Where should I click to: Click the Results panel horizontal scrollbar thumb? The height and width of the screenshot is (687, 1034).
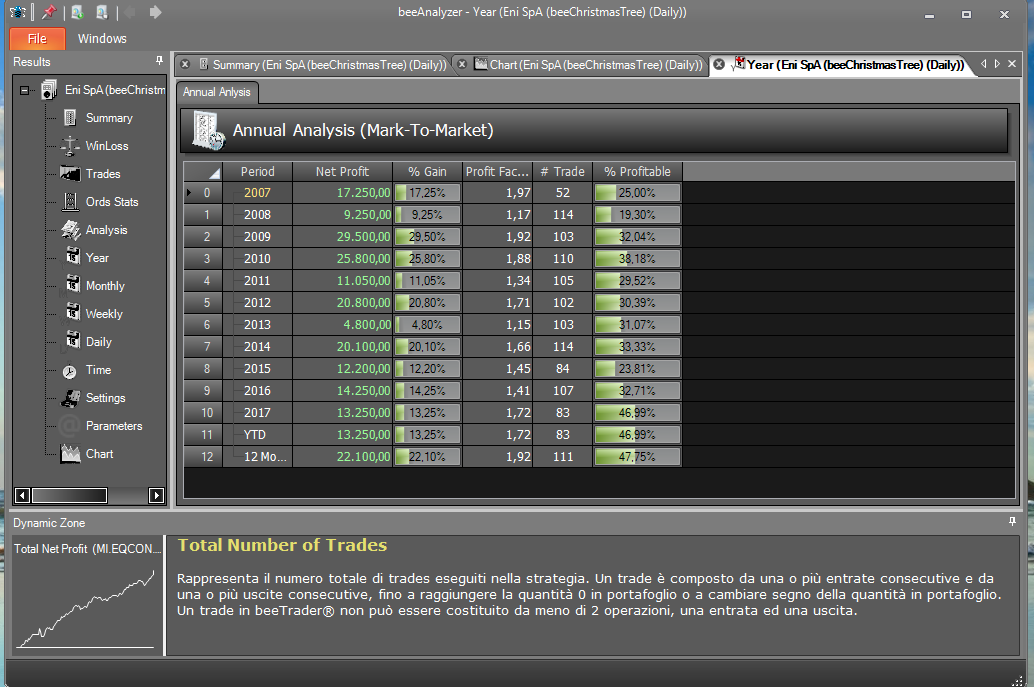[69, 495]
